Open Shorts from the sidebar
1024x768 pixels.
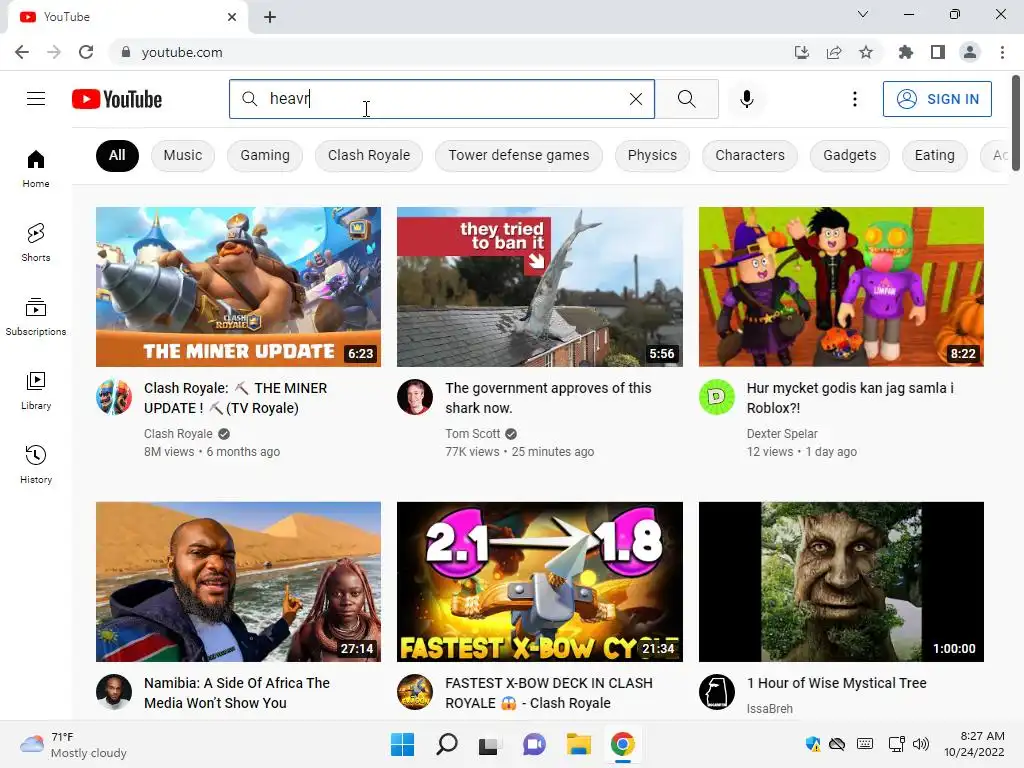[36, 242]
